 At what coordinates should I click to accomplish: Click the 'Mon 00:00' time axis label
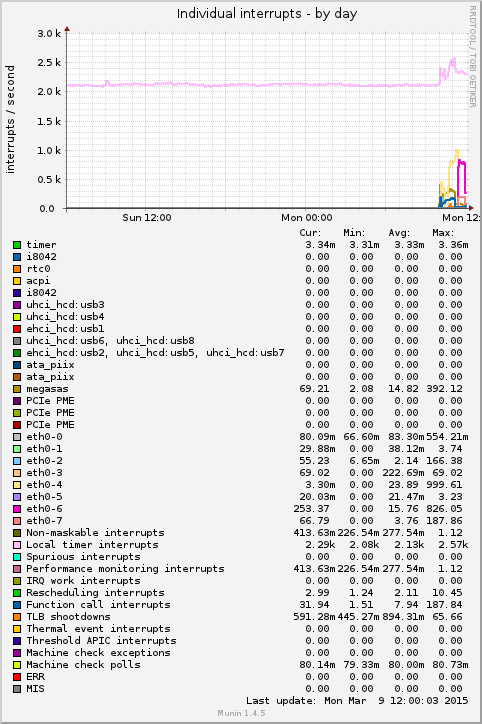tap(307, 217)
